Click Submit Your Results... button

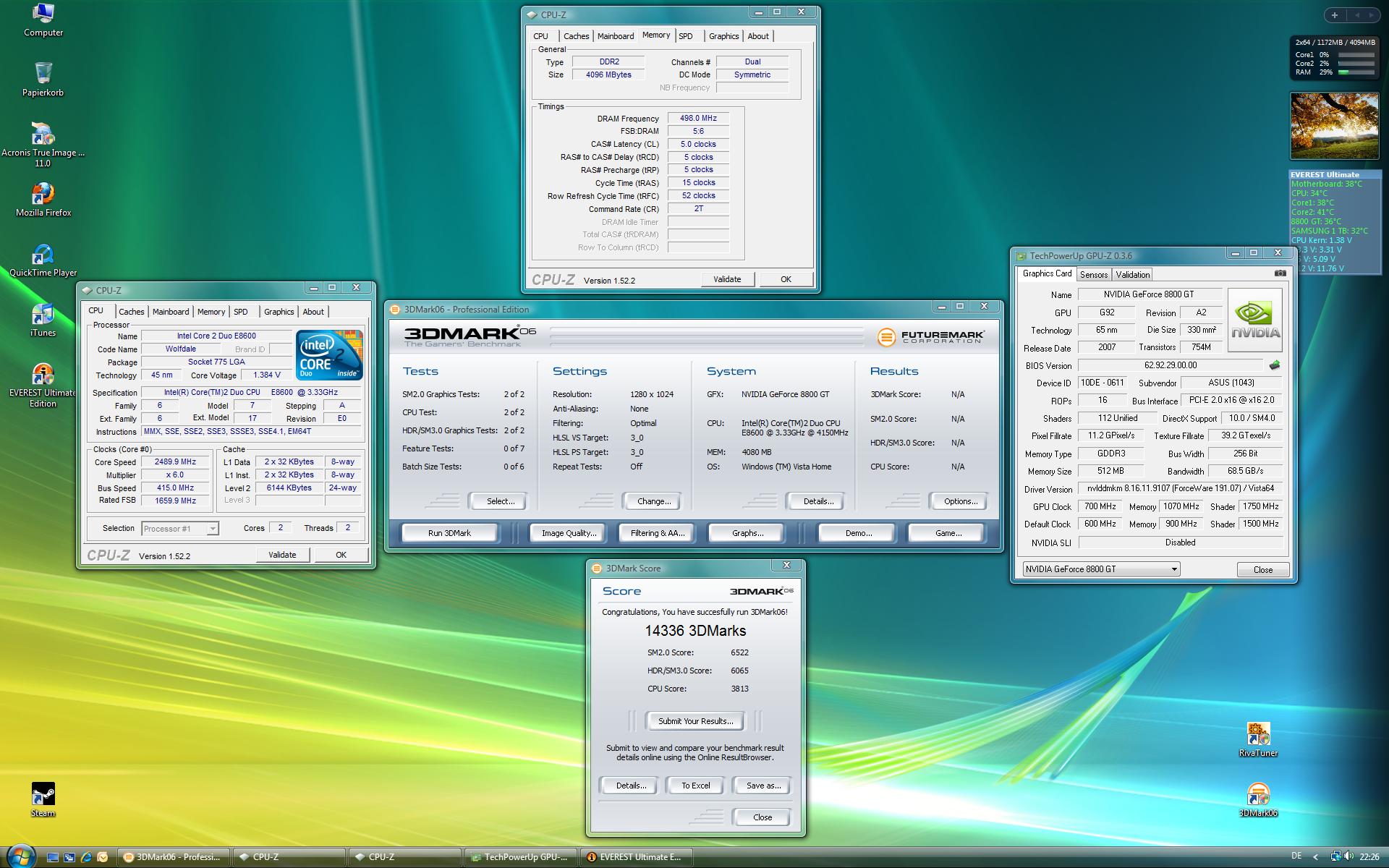point(695,721)
